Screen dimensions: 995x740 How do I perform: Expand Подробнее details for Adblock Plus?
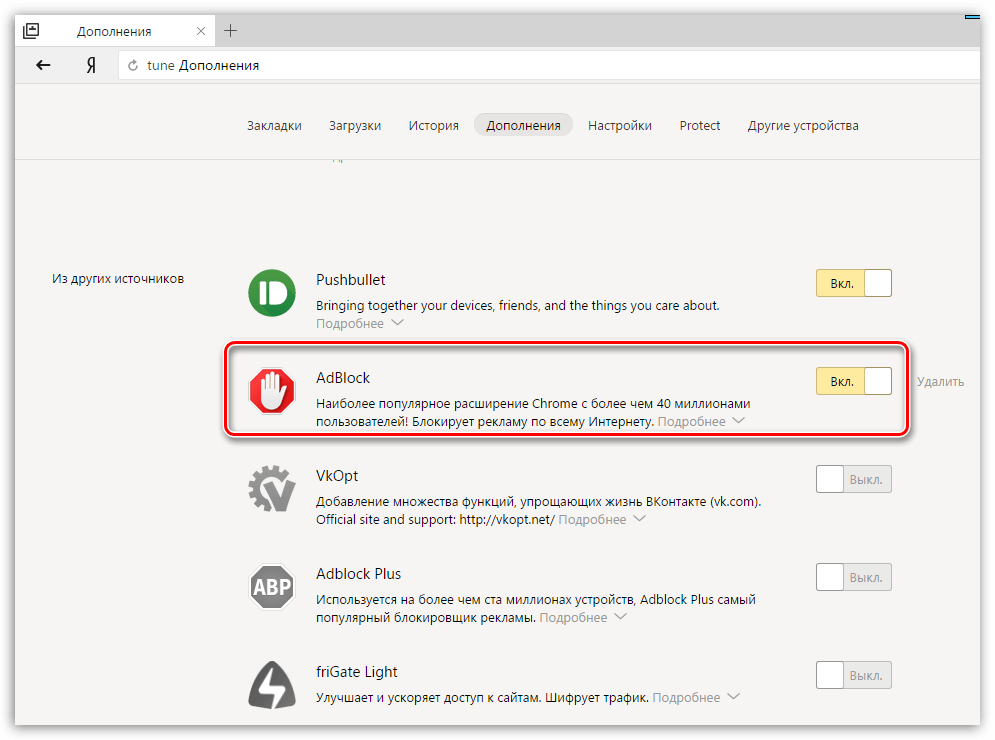(x=582, y=618)
